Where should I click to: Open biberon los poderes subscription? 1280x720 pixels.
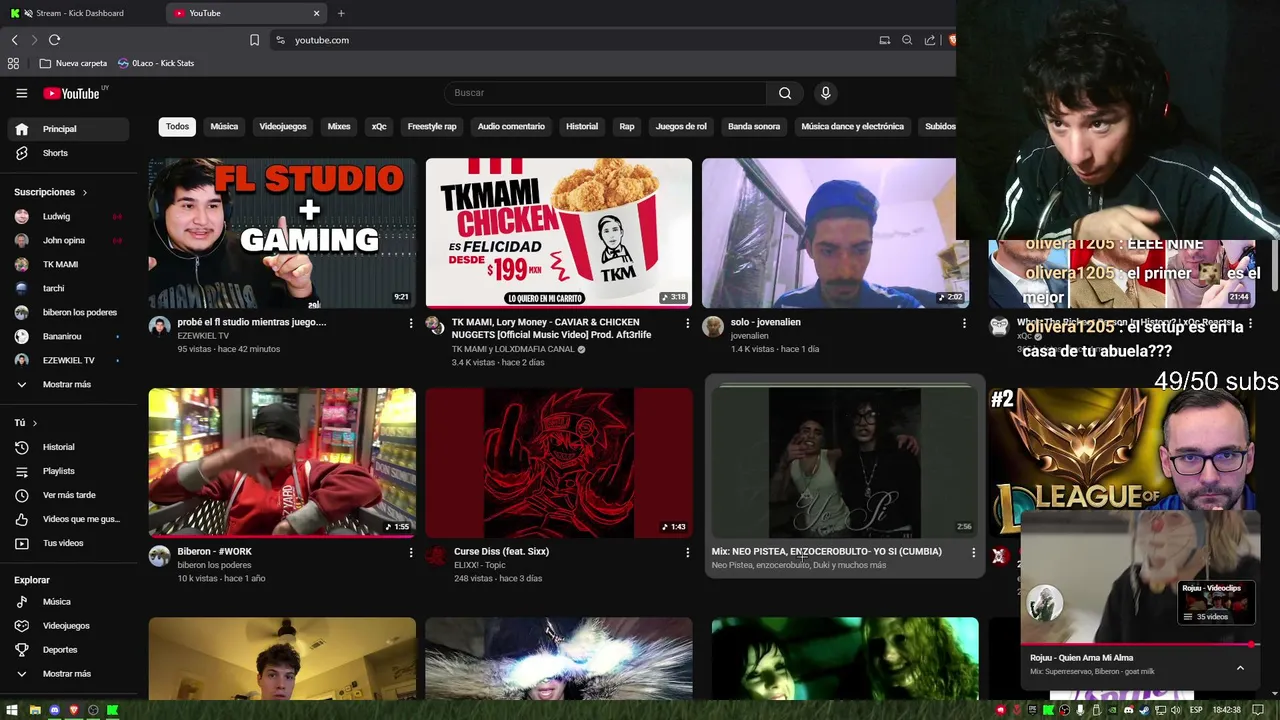coord(68,312)
